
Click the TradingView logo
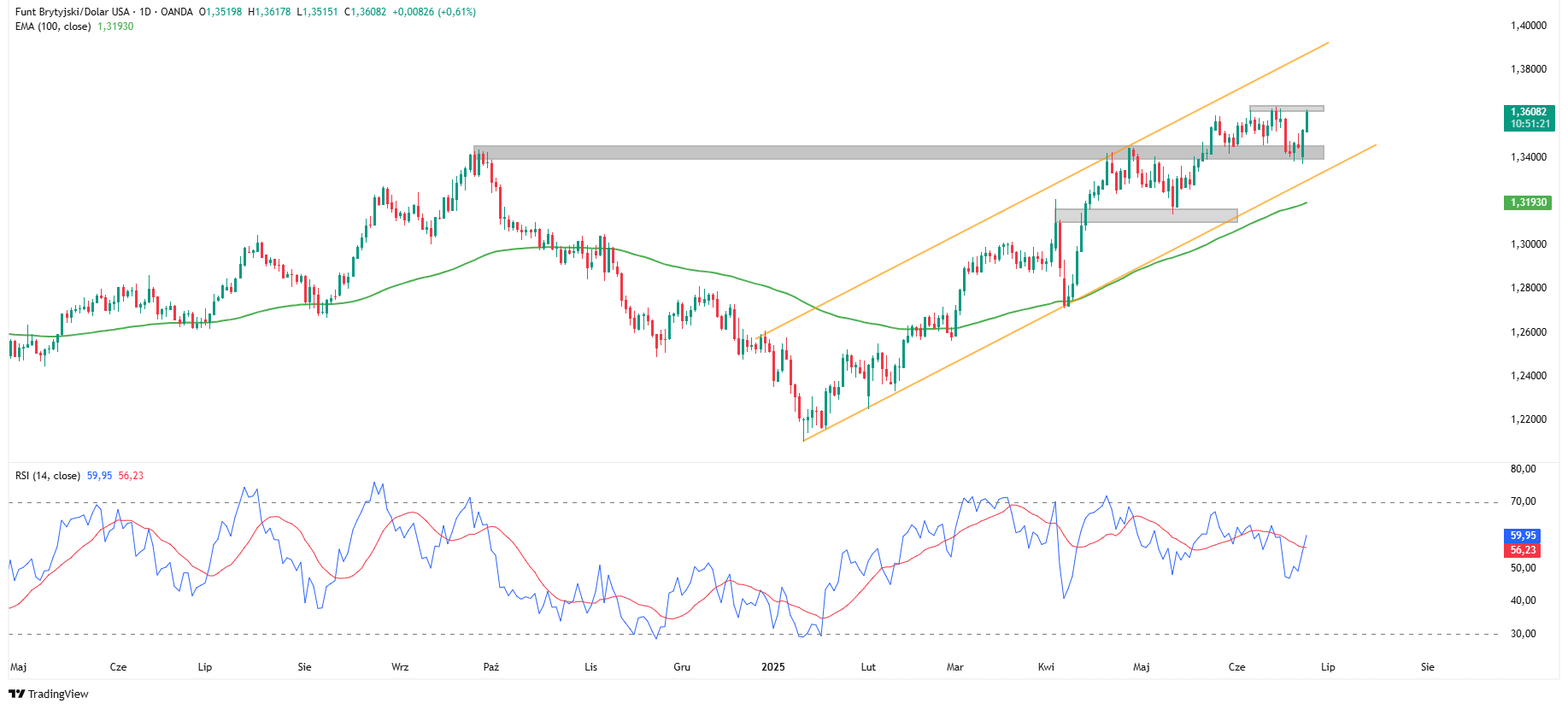pos(49,694)
